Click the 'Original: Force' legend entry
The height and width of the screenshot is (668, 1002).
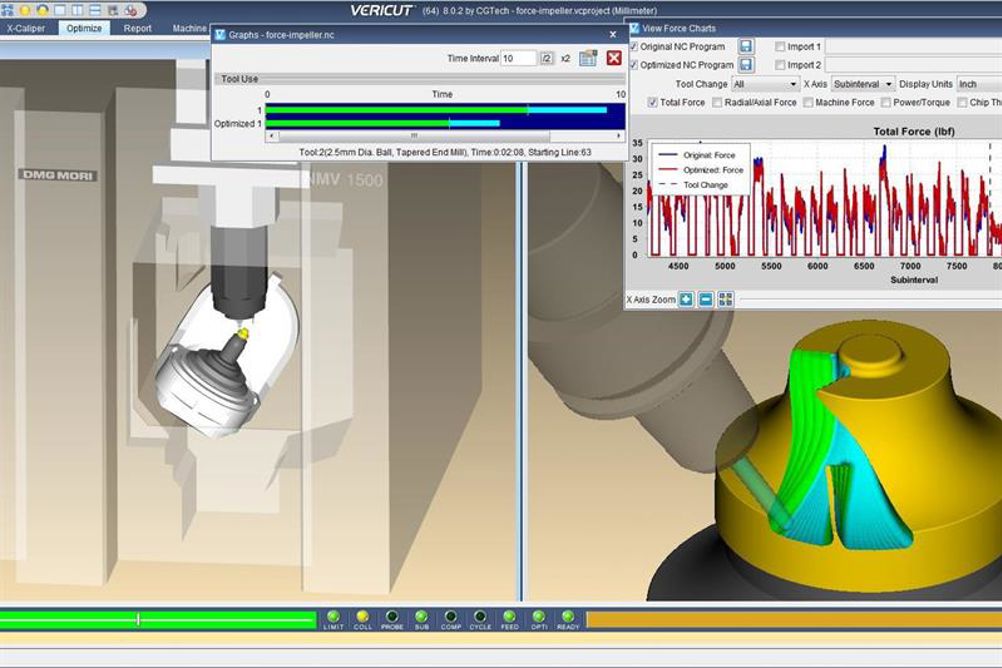click(709, 155)
